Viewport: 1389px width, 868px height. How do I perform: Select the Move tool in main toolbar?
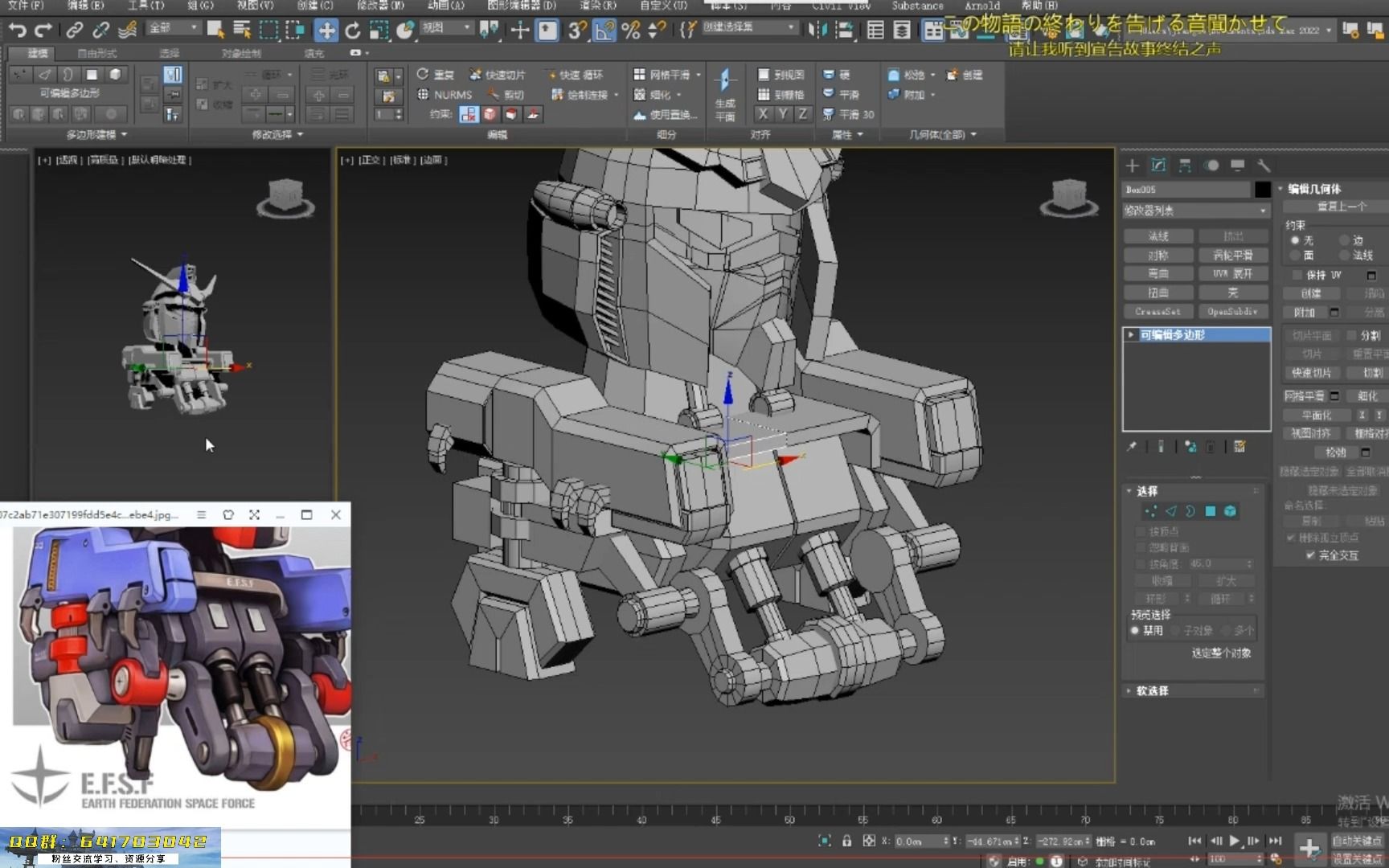click(x=326, y=31)
